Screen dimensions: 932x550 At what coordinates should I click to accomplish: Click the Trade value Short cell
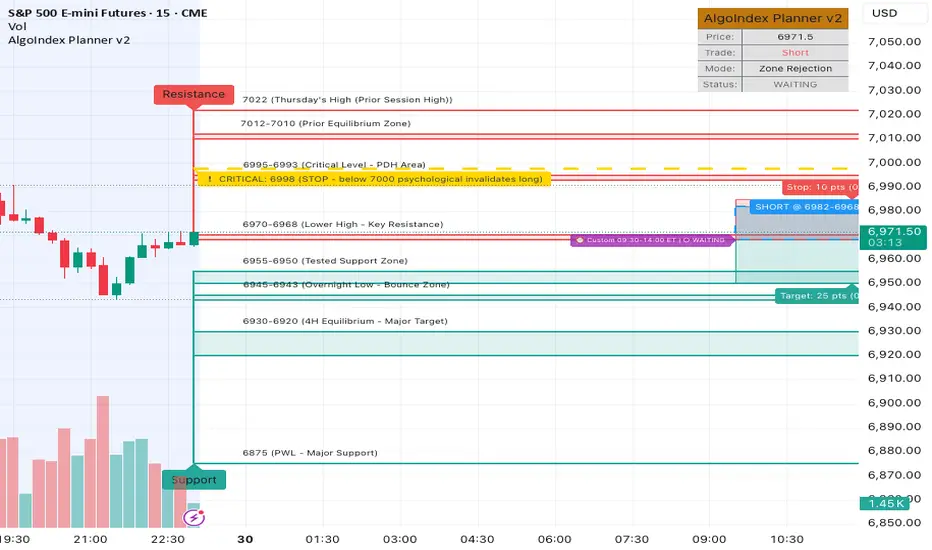(x=795, y=53)
